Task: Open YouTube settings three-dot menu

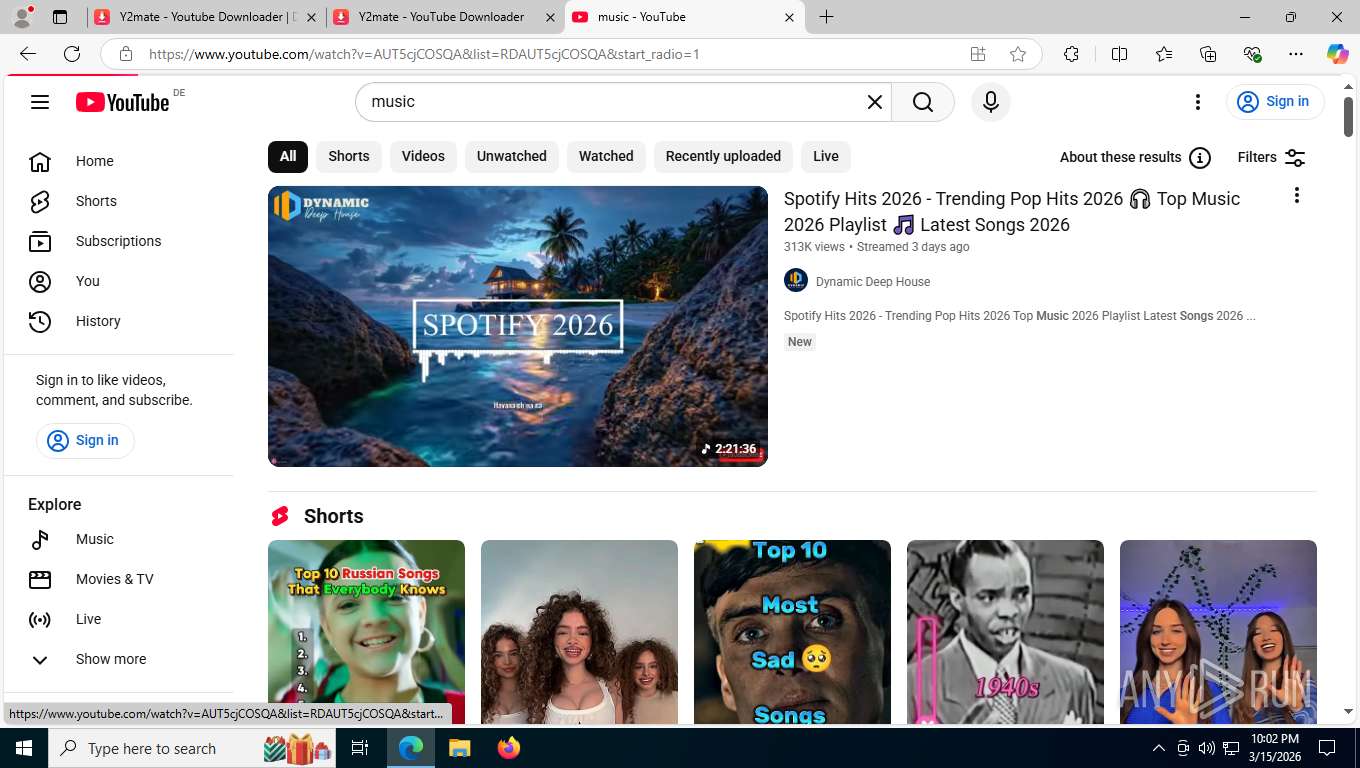Action: coord(1197,102)
